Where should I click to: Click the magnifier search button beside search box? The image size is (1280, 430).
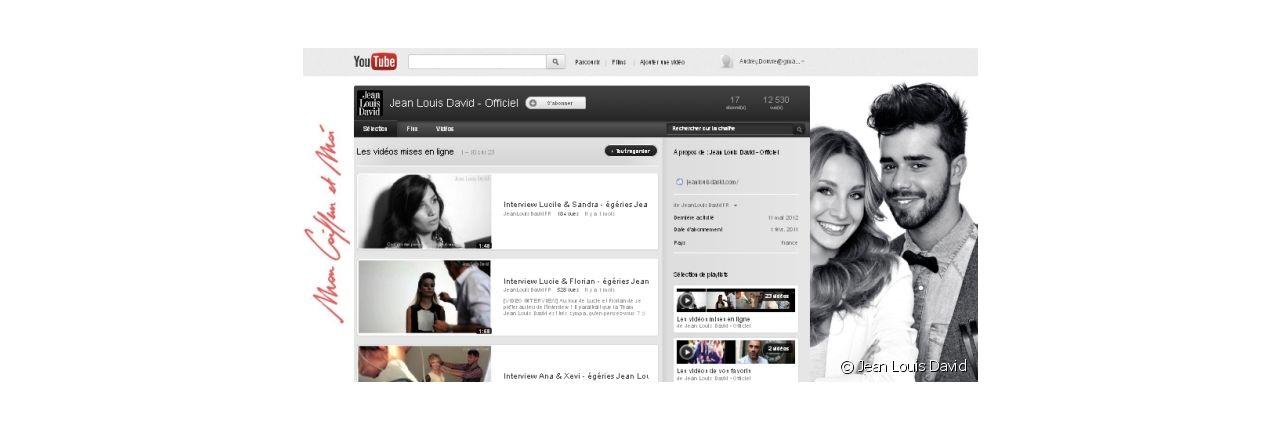556,62
